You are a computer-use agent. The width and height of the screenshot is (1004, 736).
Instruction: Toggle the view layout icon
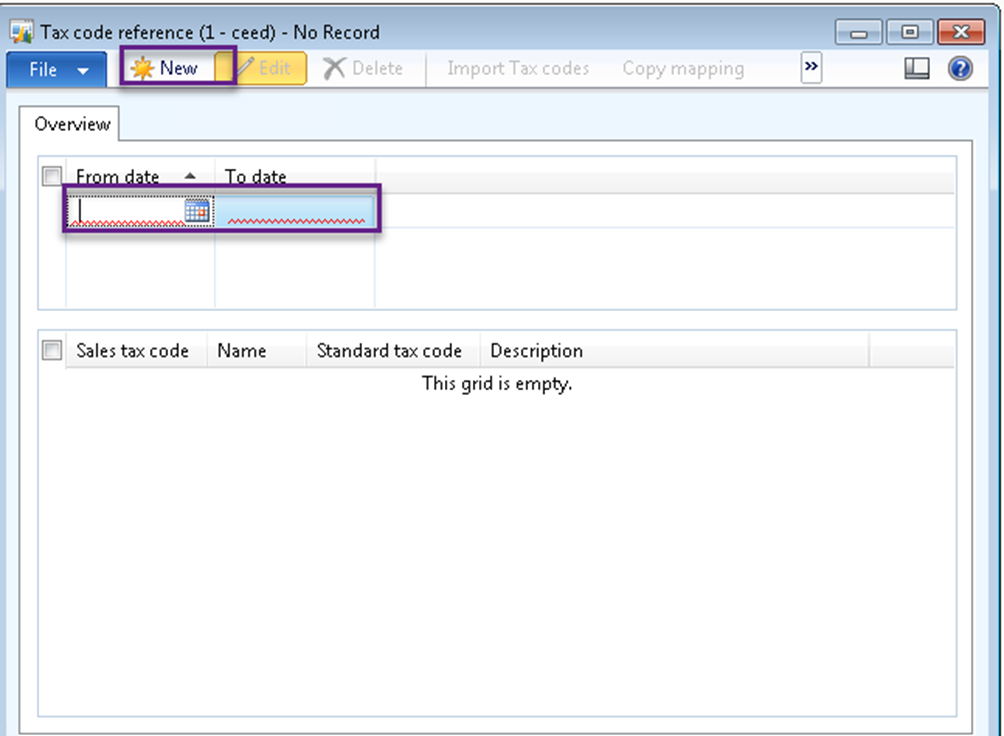tap(916, 68)
